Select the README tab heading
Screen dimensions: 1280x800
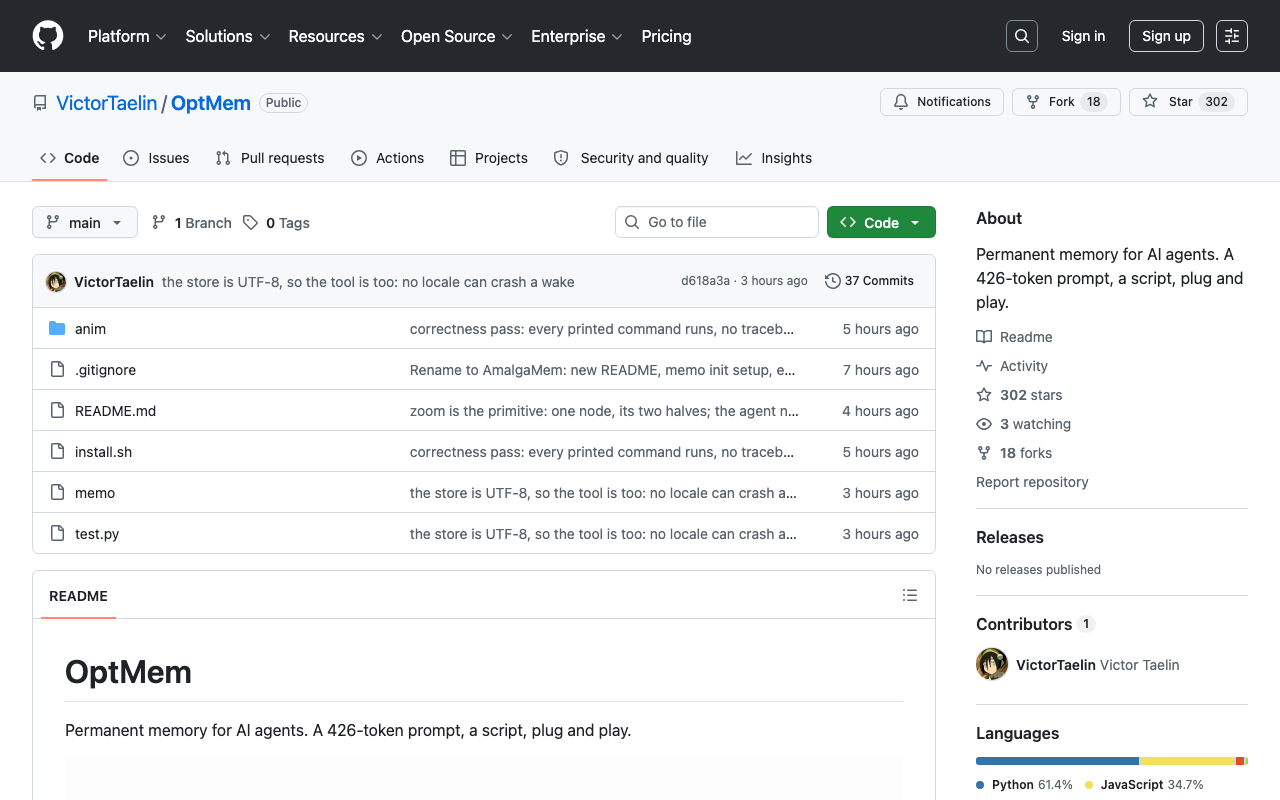pyautogui.click(x=78, y=596)
